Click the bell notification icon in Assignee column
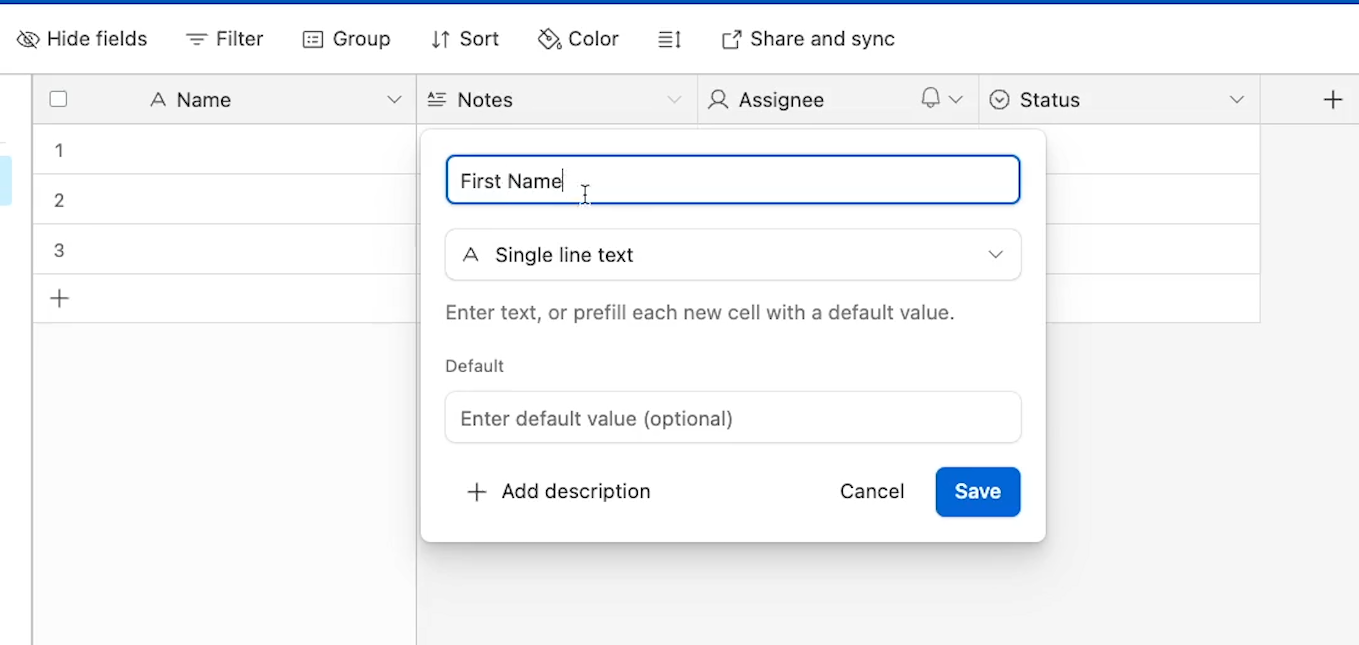Image resolution: width=1359 pixels, height=645 pixels. [930, 98]
